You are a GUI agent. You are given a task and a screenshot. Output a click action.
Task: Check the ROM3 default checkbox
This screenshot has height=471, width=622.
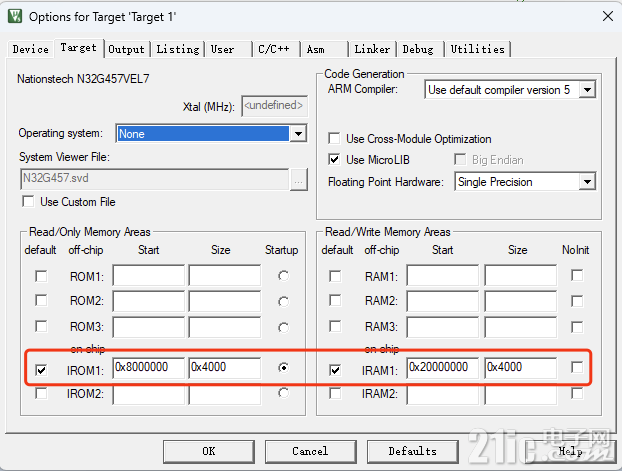point(41,327)
